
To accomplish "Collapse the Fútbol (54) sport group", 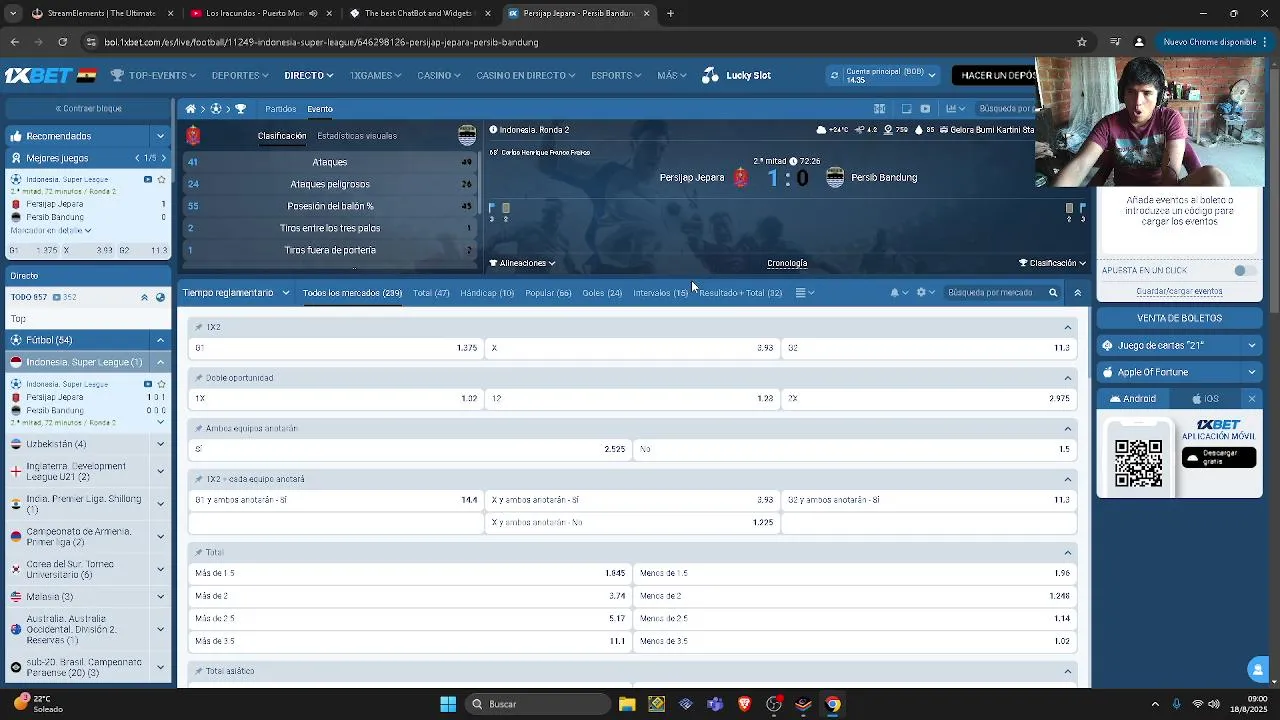I will click(x=160, y=340).
